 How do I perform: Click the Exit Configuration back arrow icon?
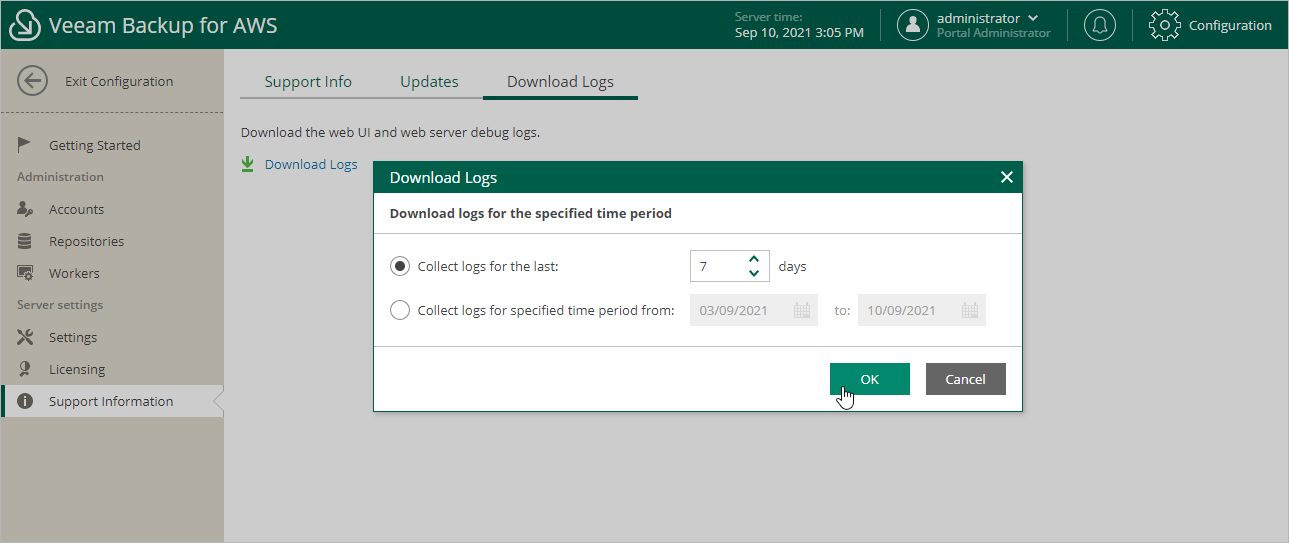pyautogui.click(x=33, y=81)
